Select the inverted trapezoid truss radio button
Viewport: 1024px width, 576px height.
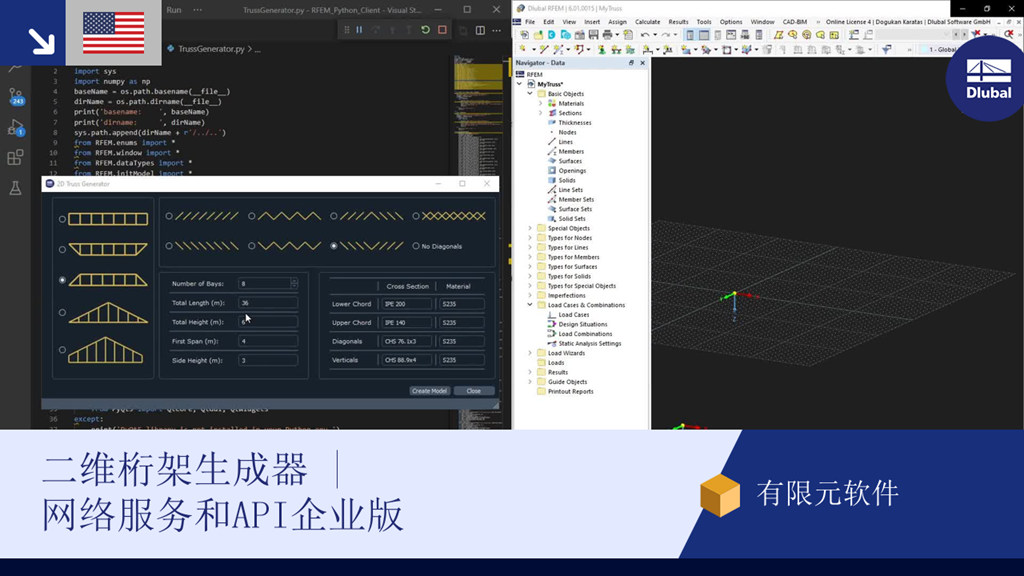click(63, 249)
